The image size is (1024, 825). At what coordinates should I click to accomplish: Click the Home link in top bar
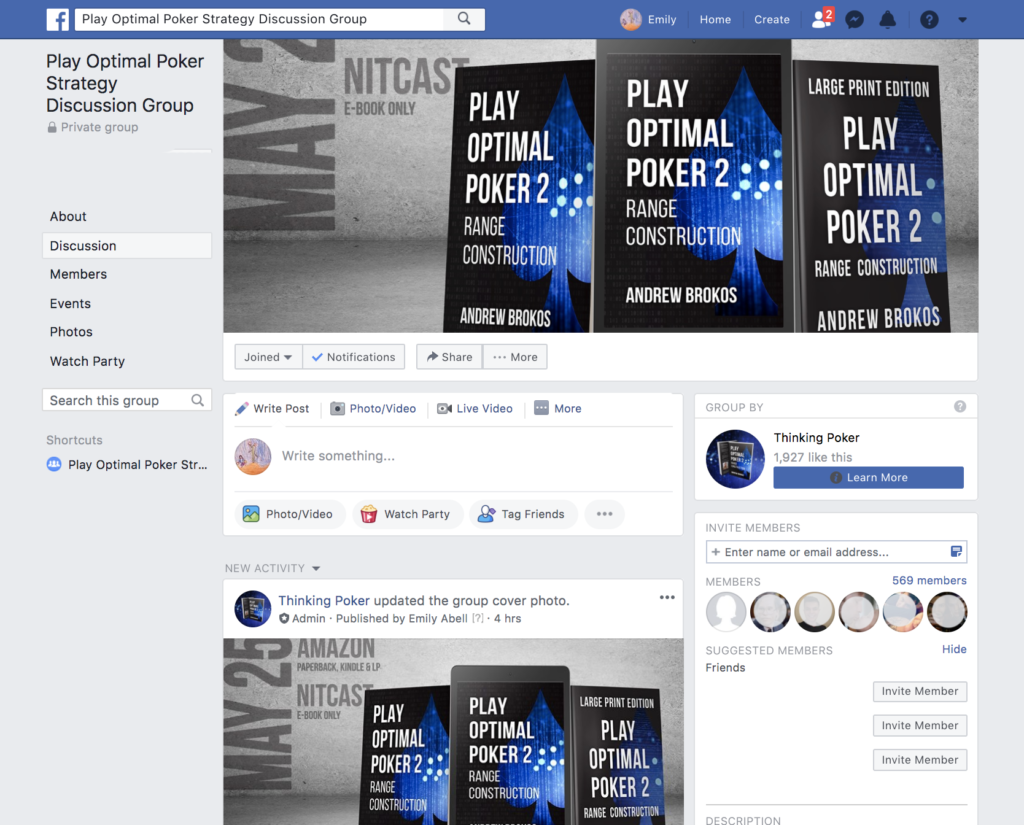click(x=715, y=20)
